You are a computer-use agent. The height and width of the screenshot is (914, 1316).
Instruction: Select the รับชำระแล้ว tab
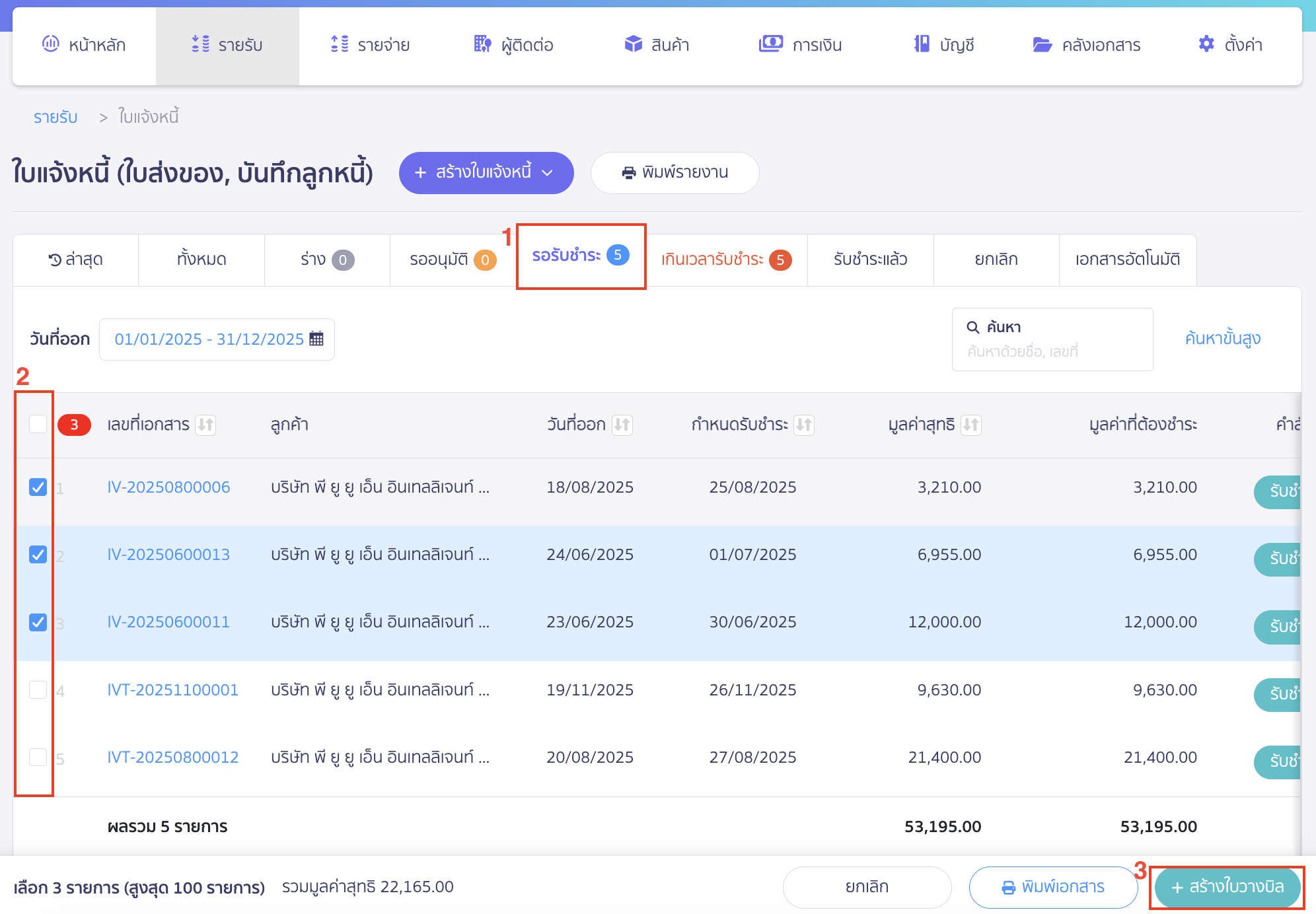point(870,260)
